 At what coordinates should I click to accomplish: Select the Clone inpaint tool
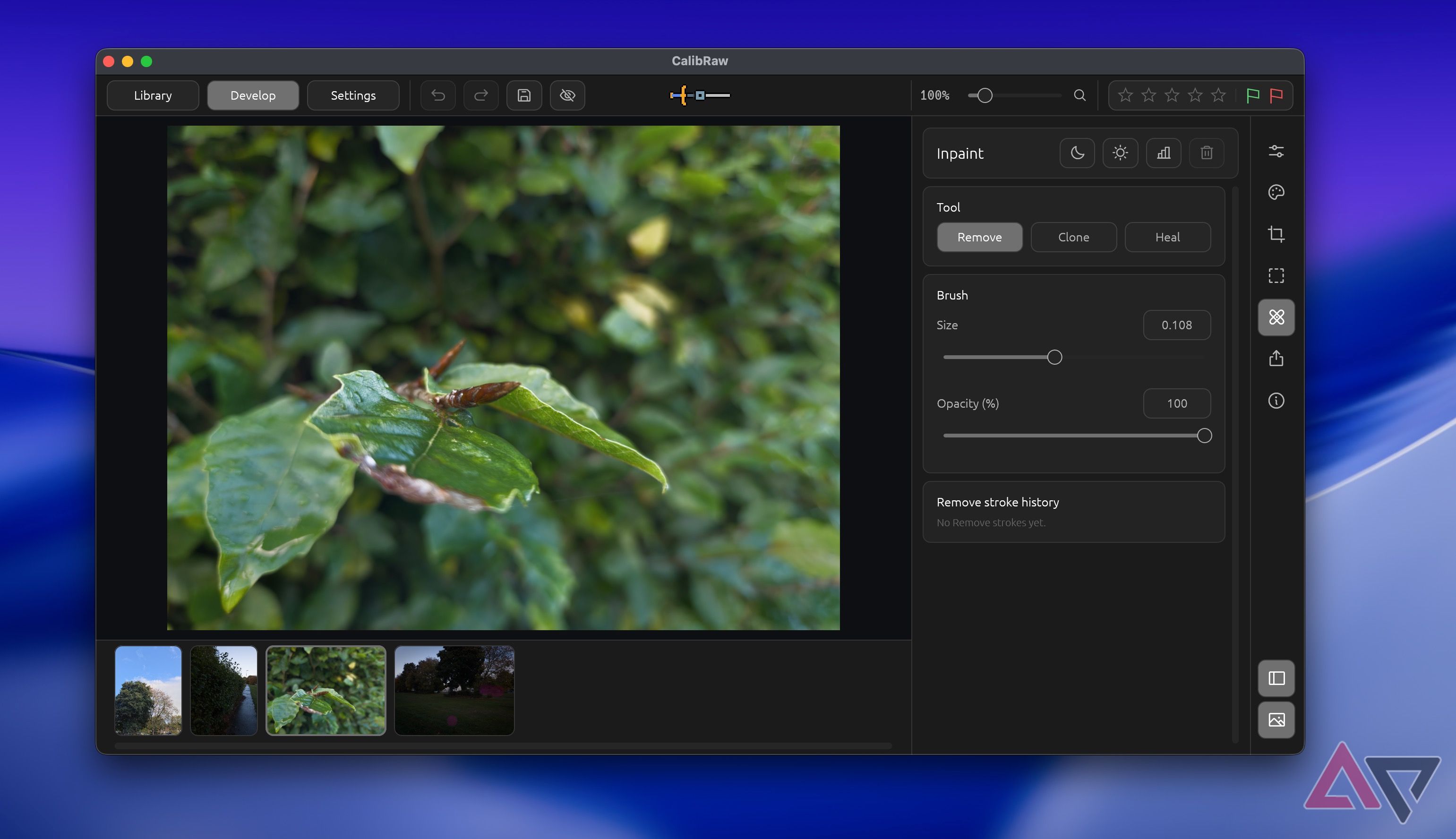(x=1073, y=237)
